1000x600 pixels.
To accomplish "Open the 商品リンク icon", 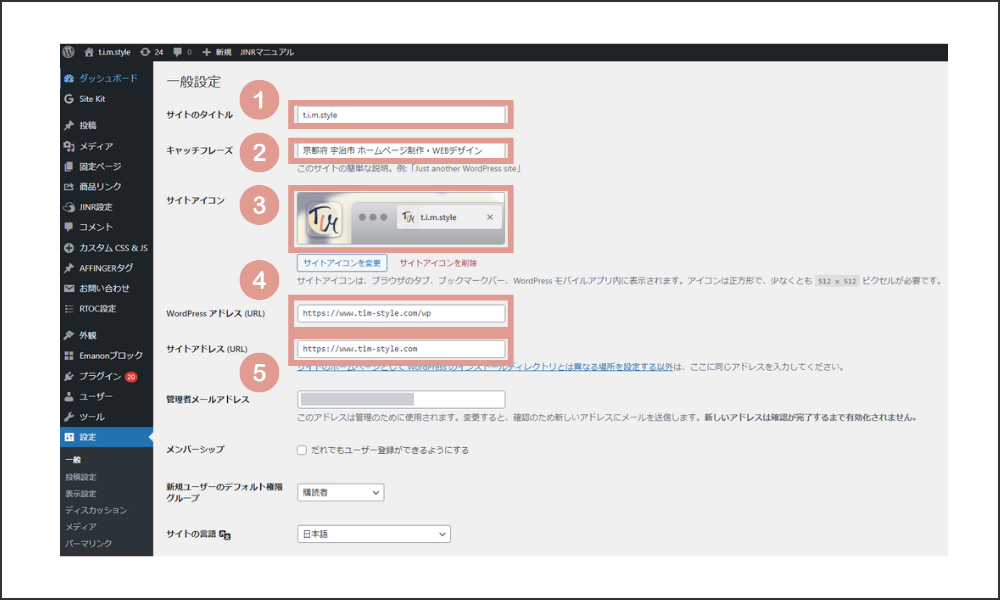I will tap(69, 187).
